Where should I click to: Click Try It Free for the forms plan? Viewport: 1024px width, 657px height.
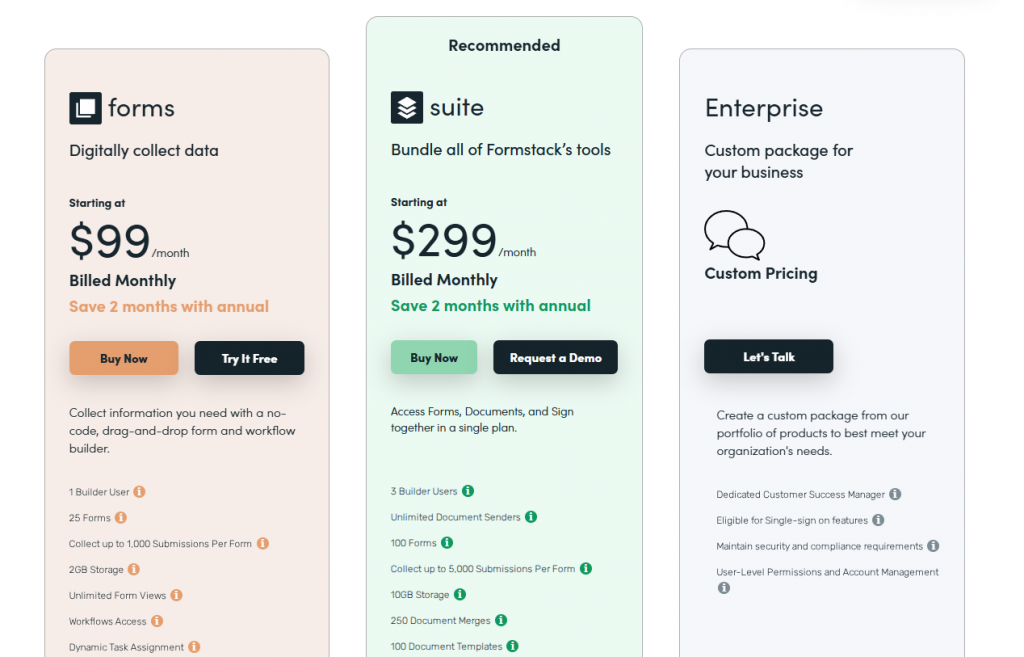coord(249,357)
